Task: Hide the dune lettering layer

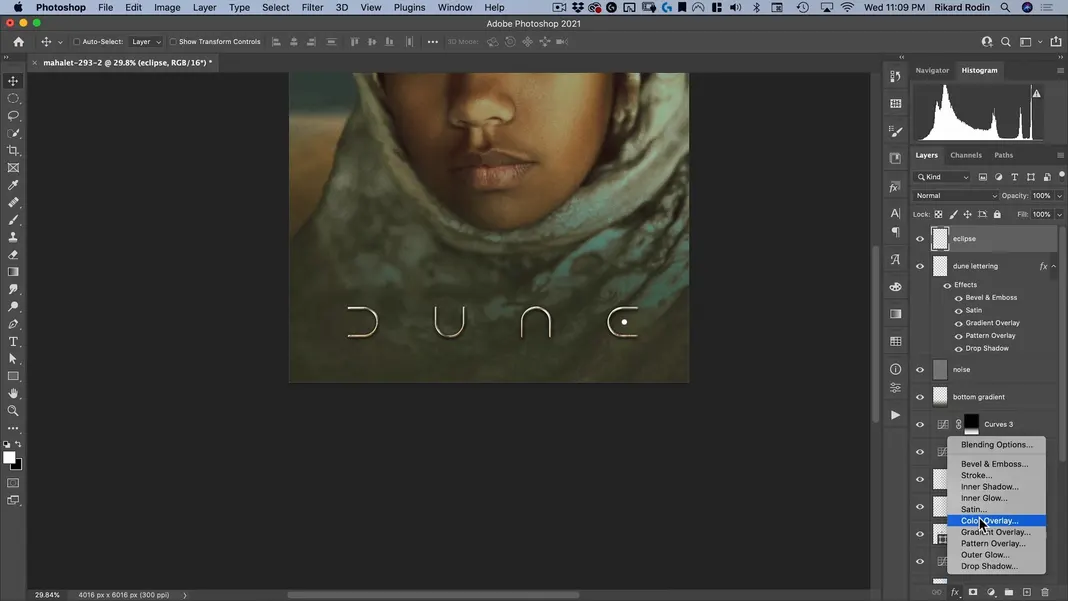Action: pos(920,266)
